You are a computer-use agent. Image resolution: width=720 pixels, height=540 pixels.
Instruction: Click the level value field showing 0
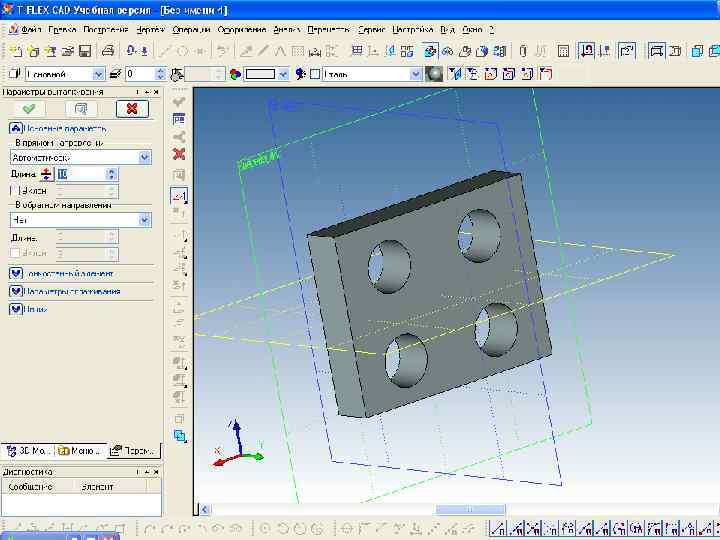(141, 74)
